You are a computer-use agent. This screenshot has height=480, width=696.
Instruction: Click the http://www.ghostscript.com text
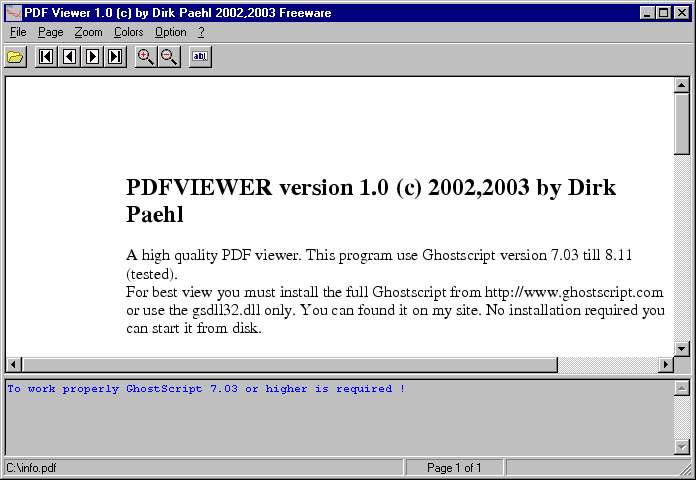point(574,292)
